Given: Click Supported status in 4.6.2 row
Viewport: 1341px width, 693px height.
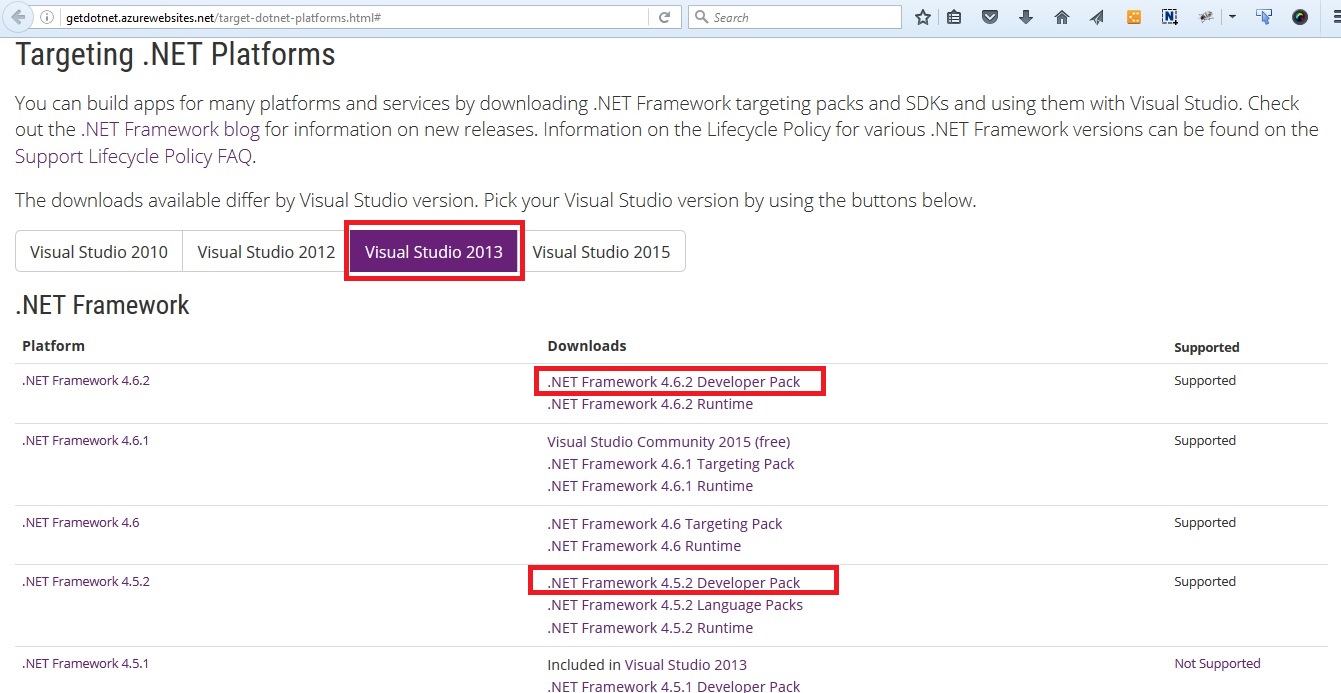Looking at the screenshot, I should tap(1205, 381).
